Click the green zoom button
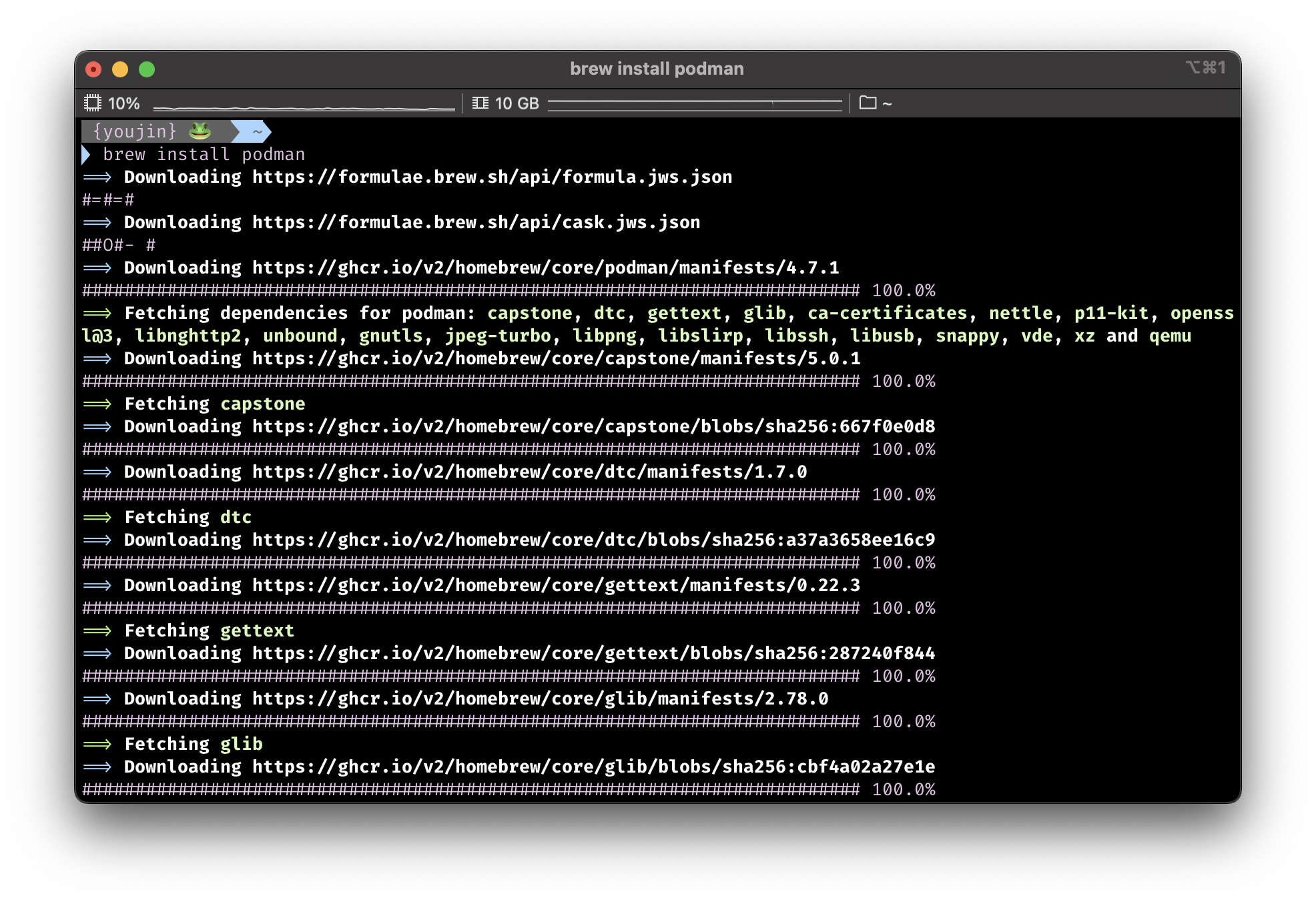Viewport: 1316px width, 902px height. (147, 69)
